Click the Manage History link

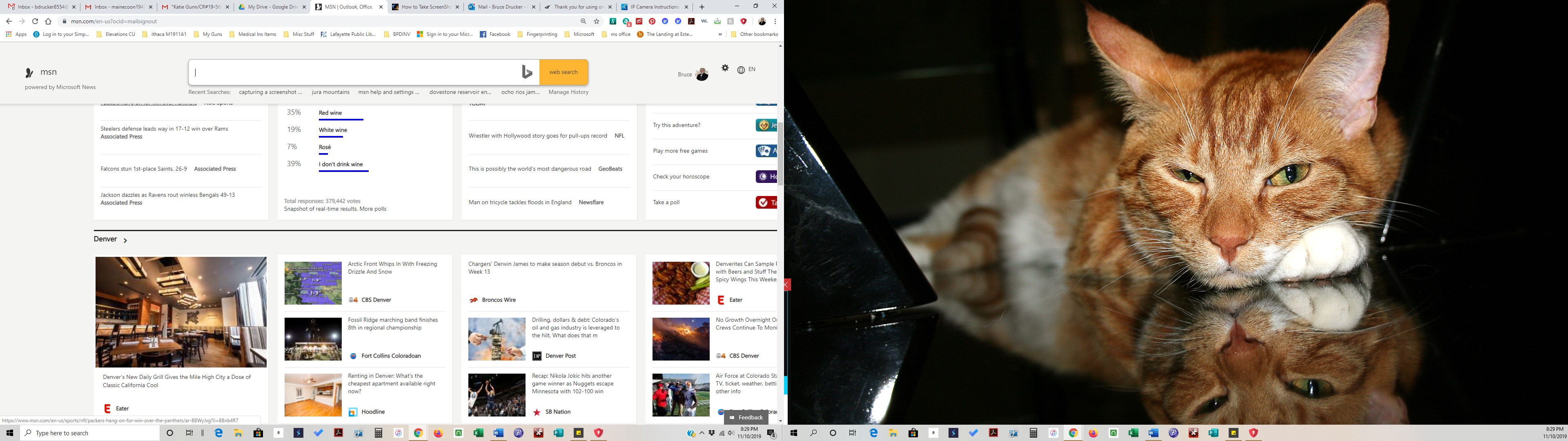point(568,92)
